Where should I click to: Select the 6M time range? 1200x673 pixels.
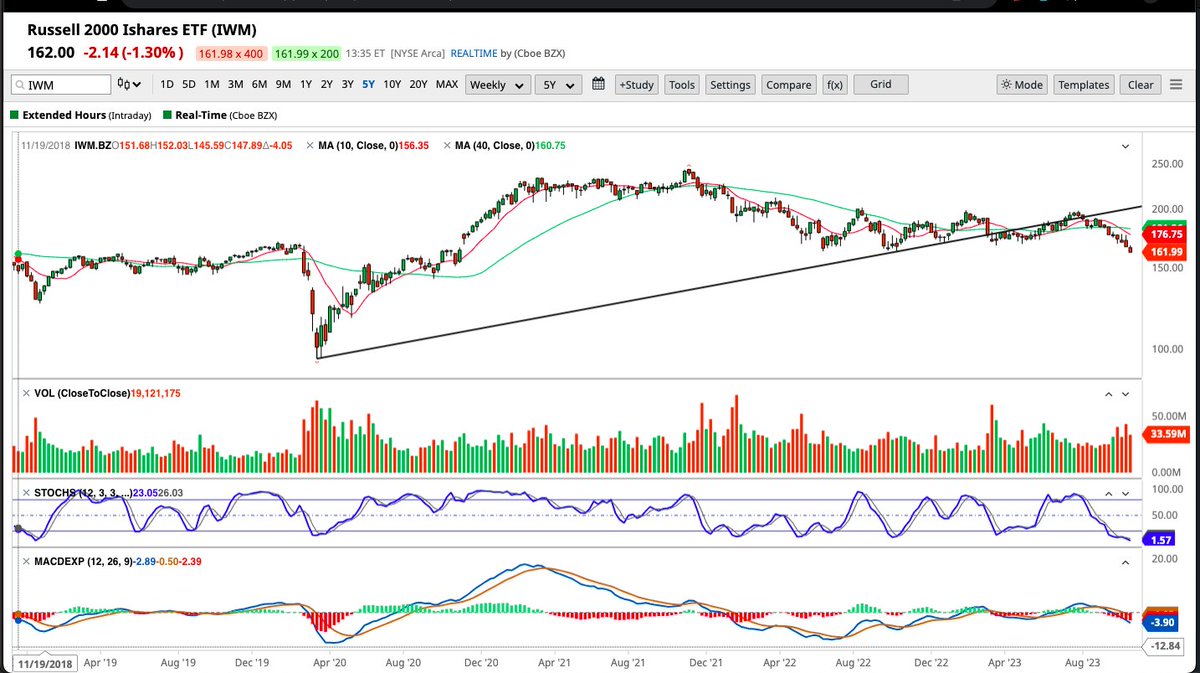click(259, 85)
